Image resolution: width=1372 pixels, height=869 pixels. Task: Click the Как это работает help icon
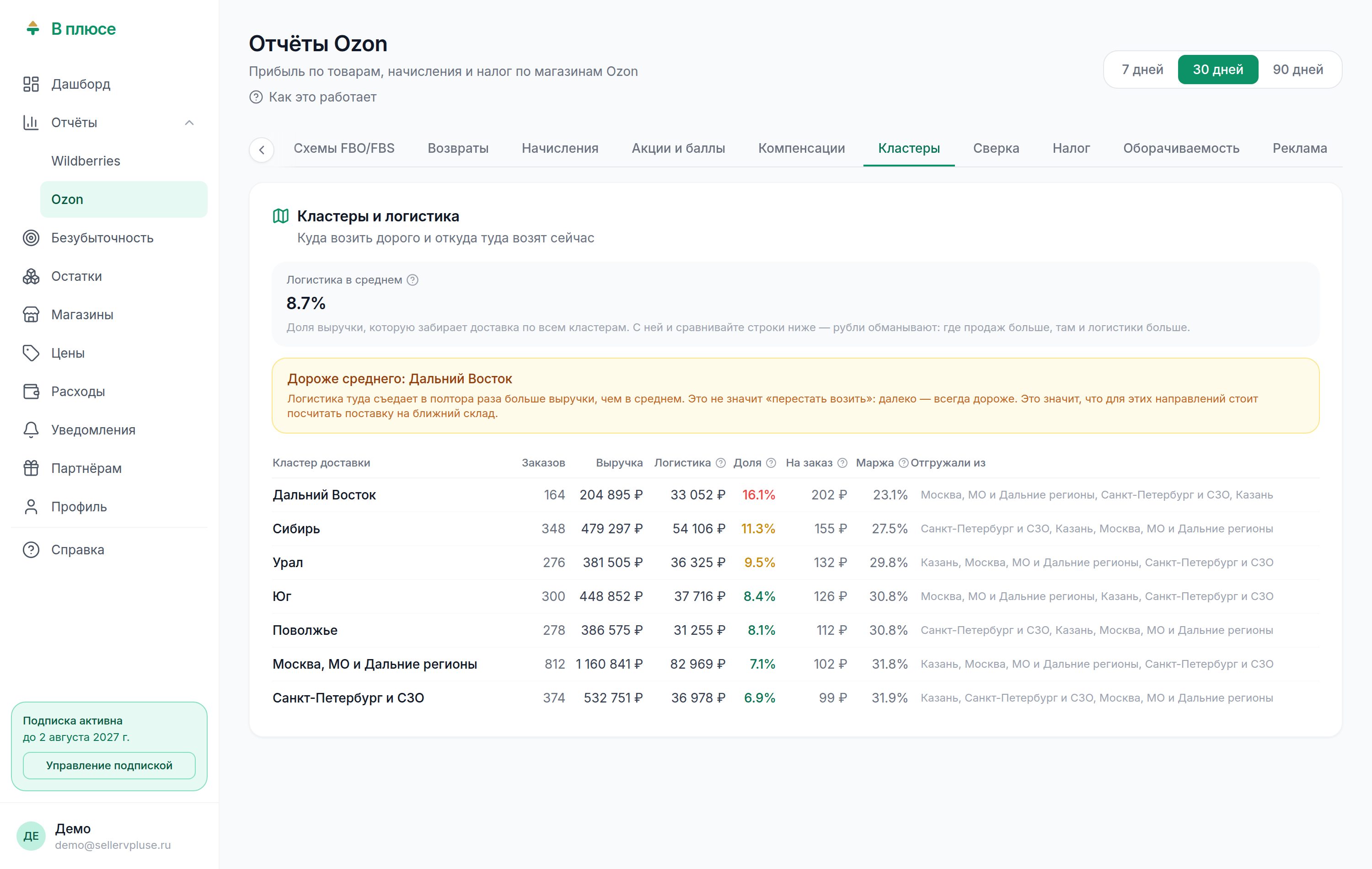coord(256,97)
